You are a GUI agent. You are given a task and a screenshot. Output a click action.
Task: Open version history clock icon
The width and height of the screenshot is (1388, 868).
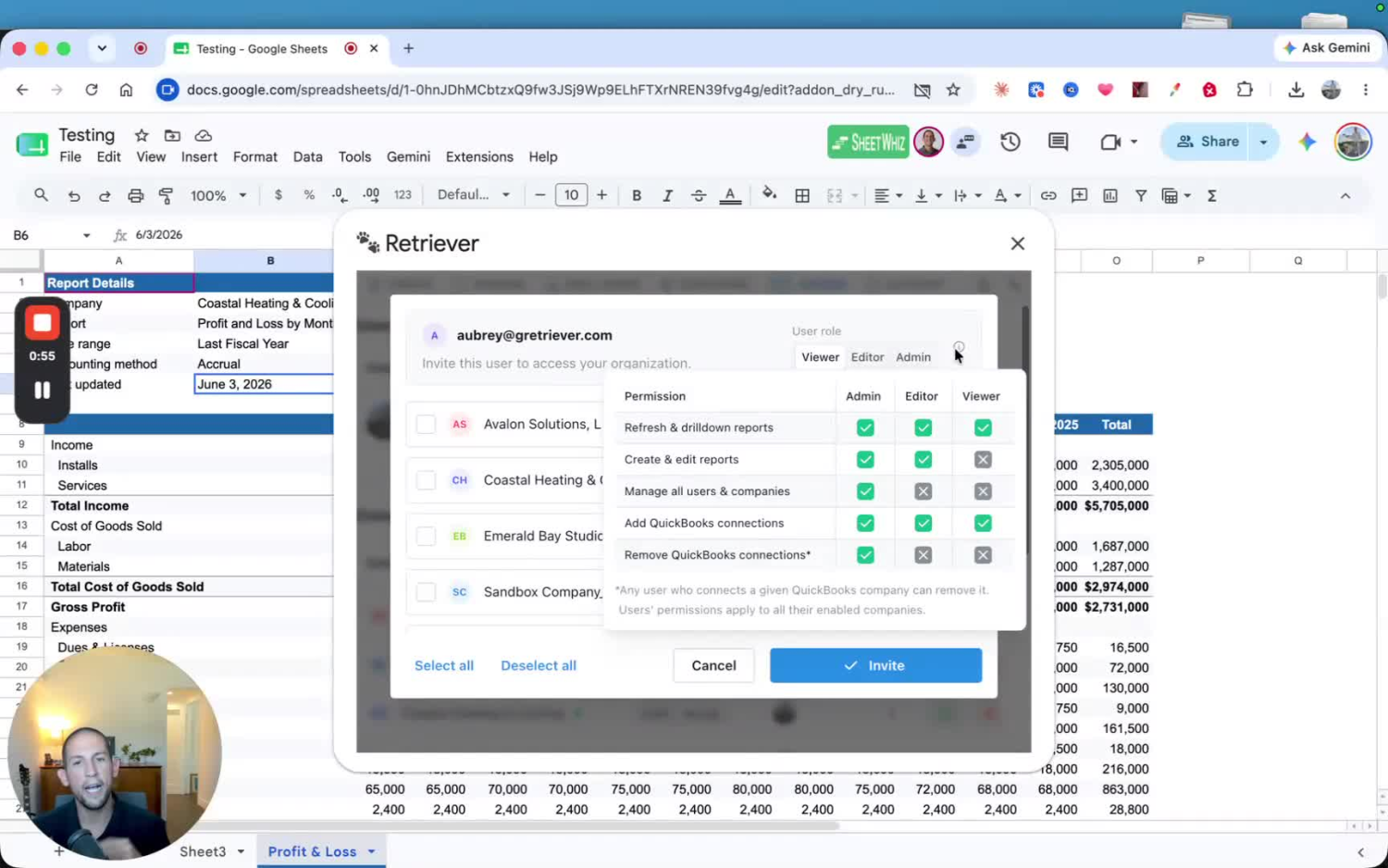point(1010,142)
